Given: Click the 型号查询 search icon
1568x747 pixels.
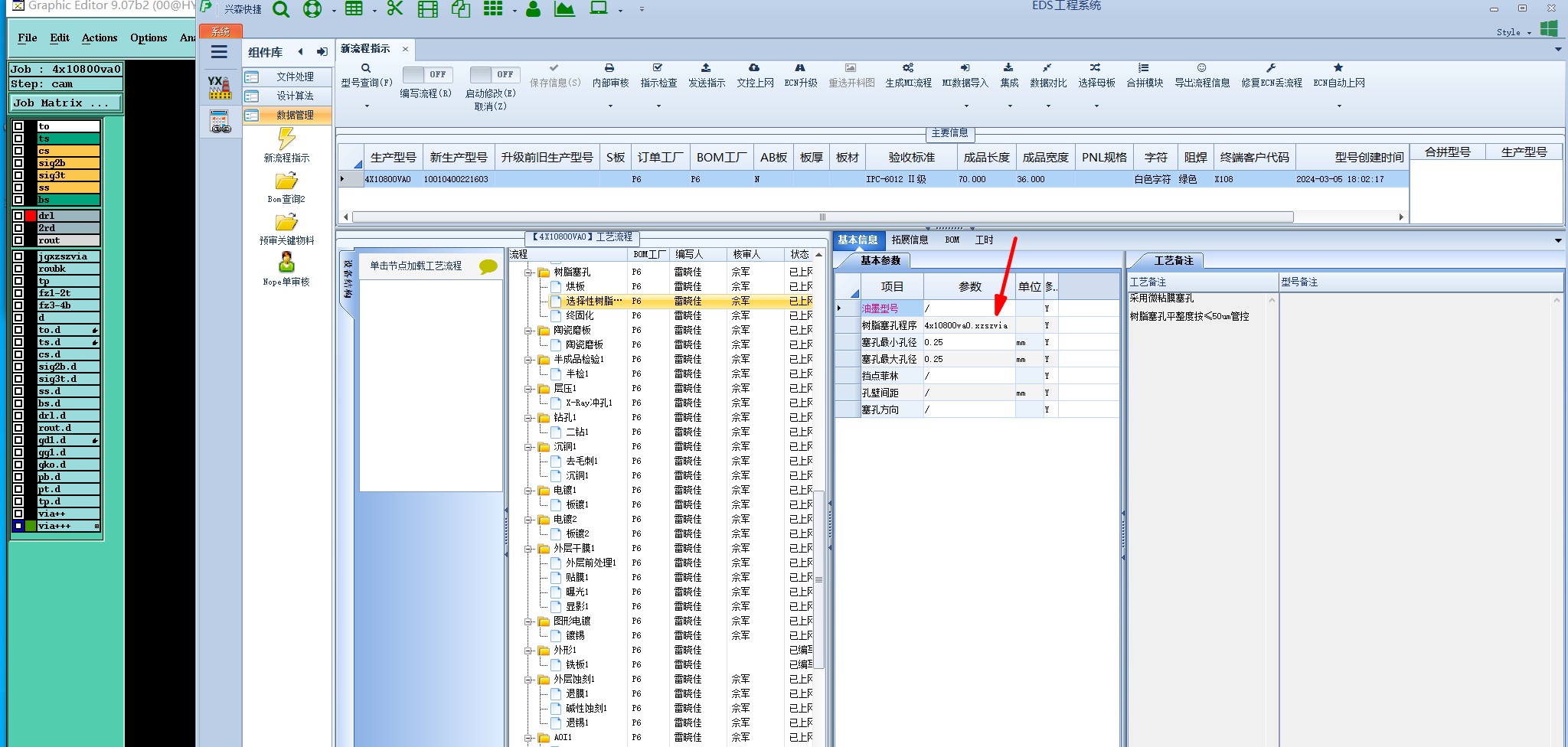Looking at the screenshot, I should [366, 68].
